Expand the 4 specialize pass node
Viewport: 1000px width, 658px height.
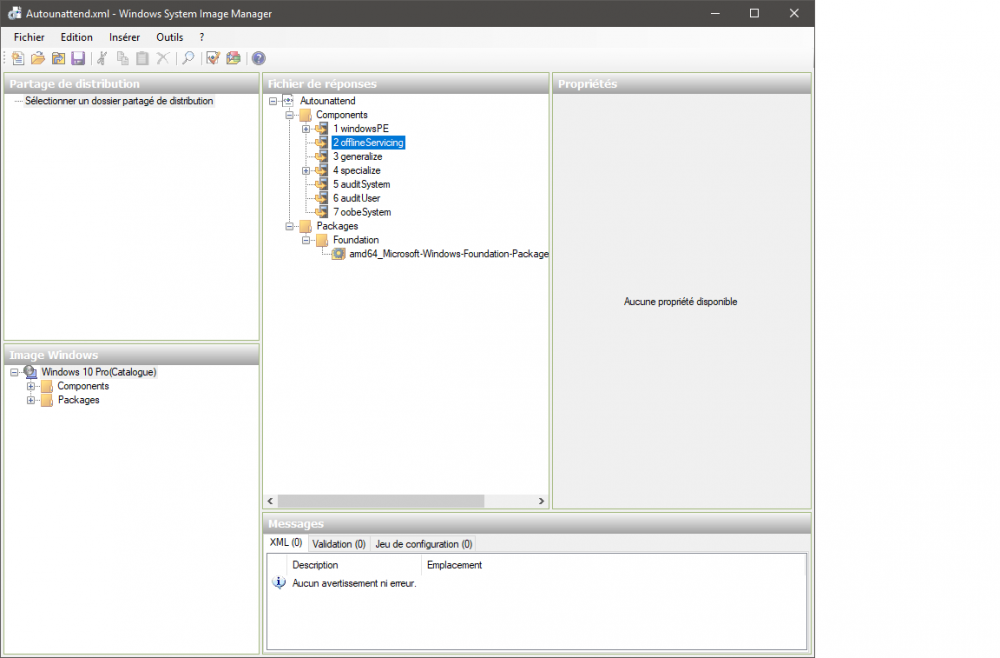306,171
